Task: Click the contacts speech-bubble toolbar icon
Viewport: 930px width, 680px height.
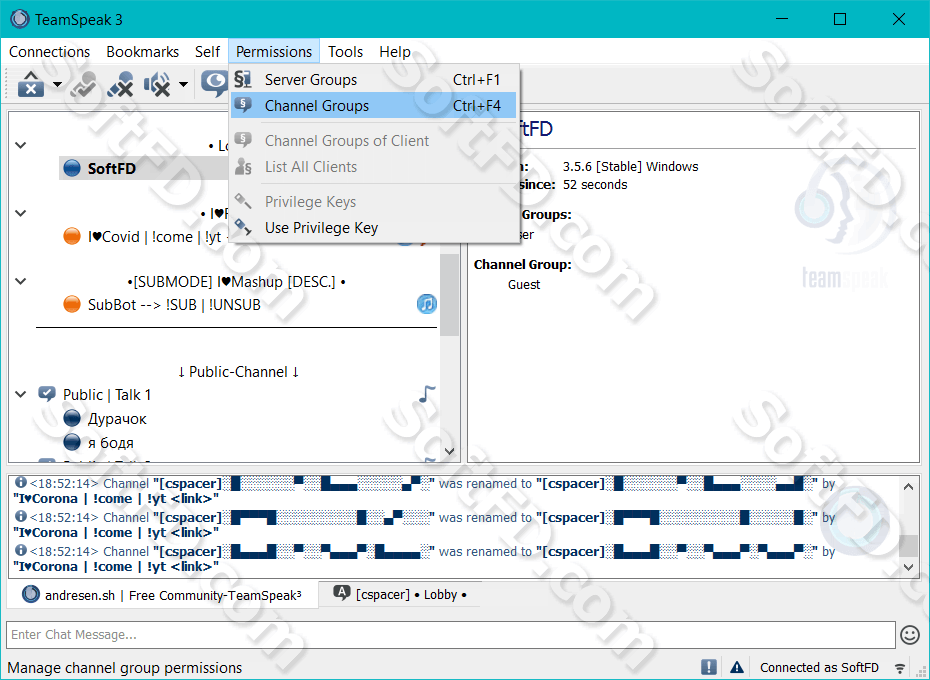Action: point(214,83)
